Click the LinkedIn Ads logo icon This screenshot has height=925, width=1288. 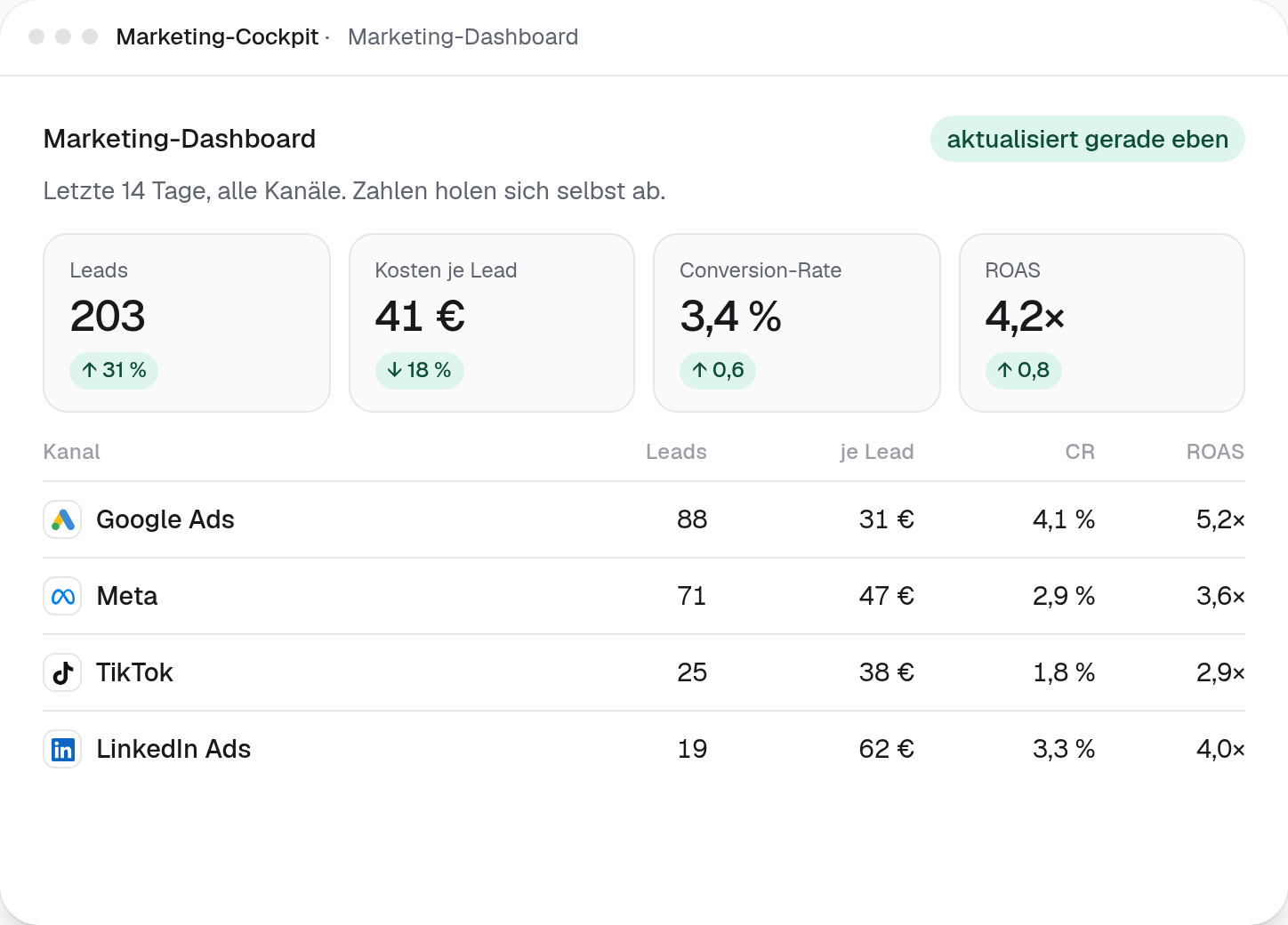[62, 749]
